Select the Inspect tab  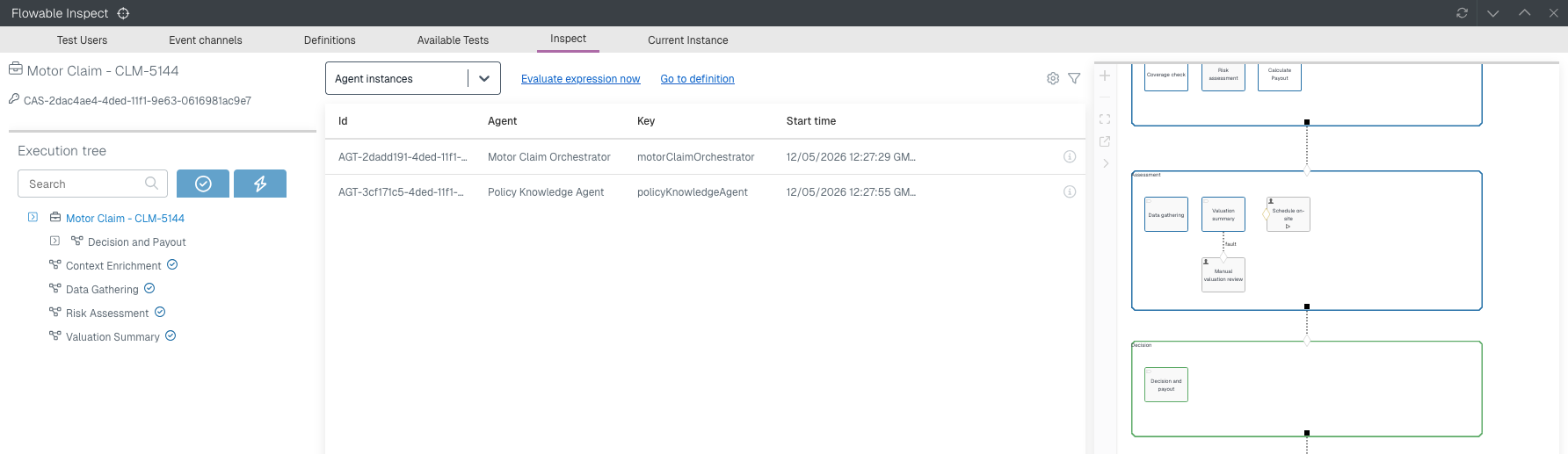coord(568,39)
